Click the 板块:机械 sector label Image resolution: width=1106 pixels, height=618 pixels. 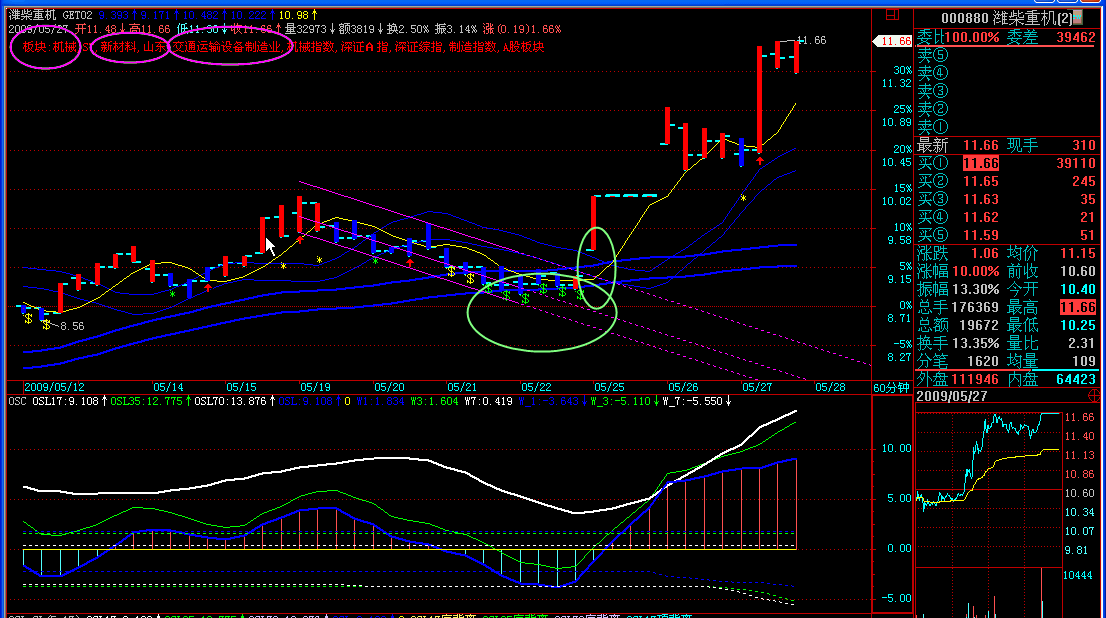click(49, 47)
